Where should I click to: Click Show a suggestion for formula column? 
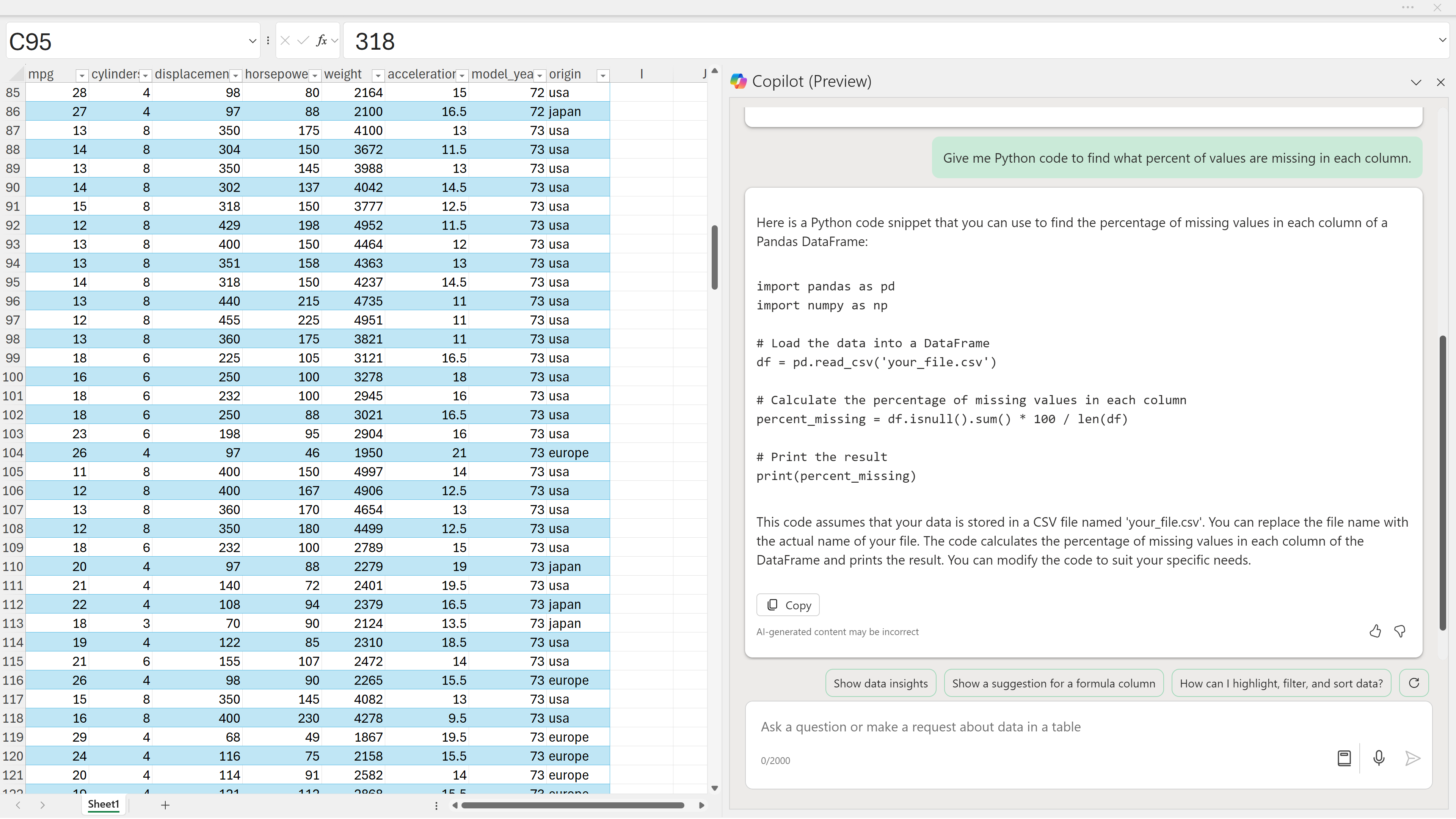[1053, 683]
